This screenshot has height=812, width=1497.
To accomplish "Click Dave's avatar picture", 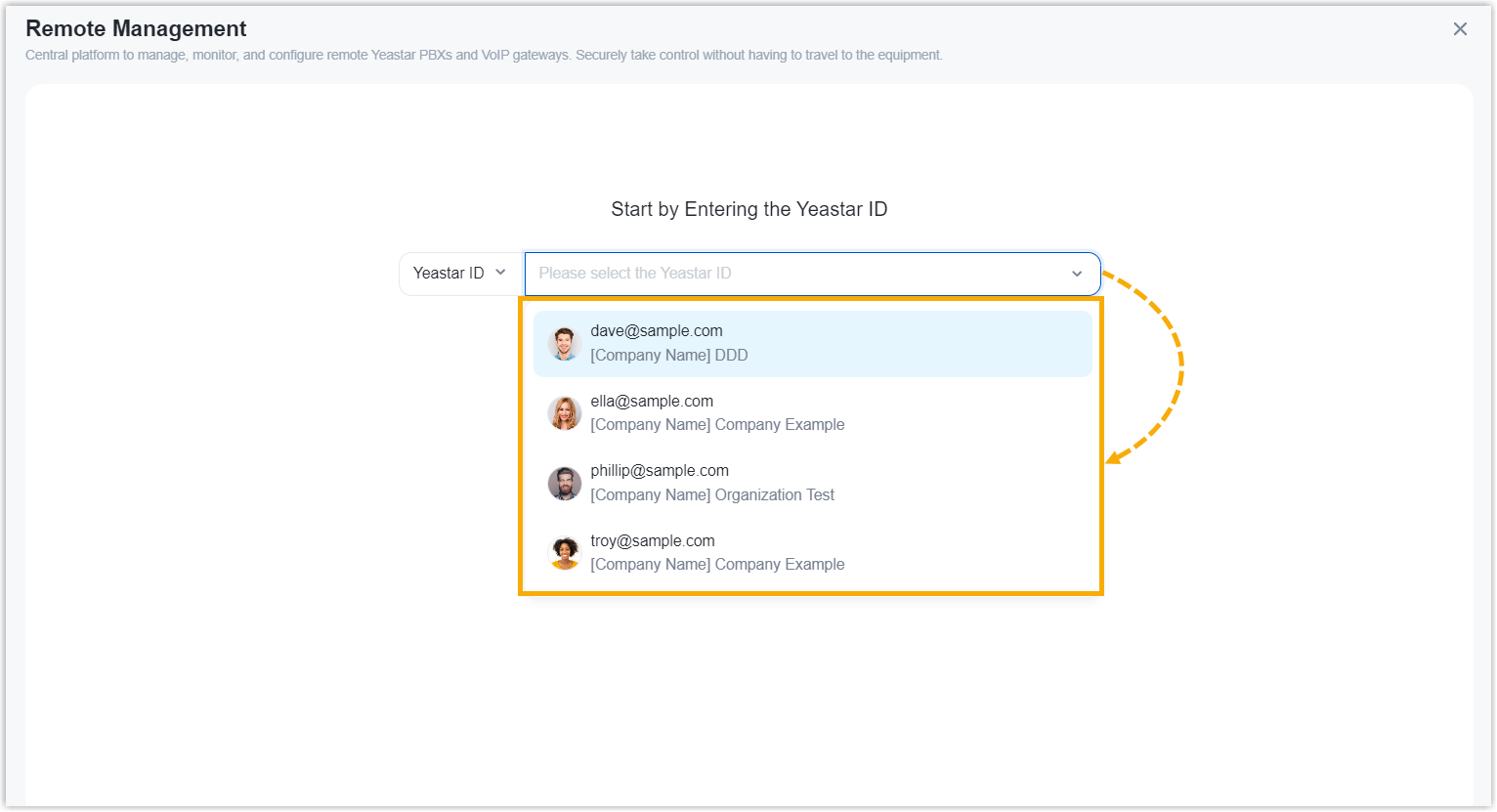I will pyautogui.click(x=564, y=344).
